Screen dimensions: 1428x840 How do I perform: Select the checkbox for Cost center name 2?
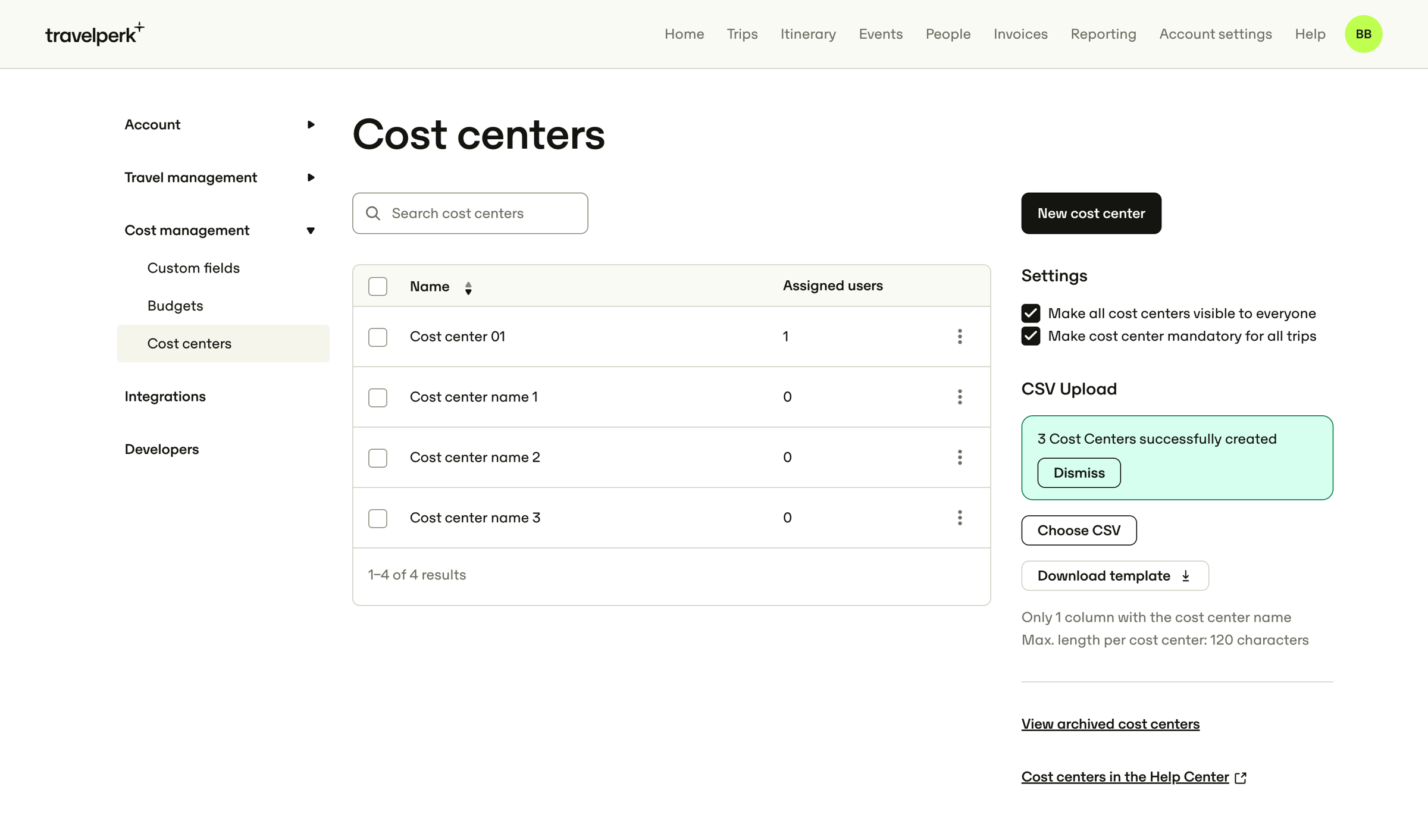tap(378, 457)
